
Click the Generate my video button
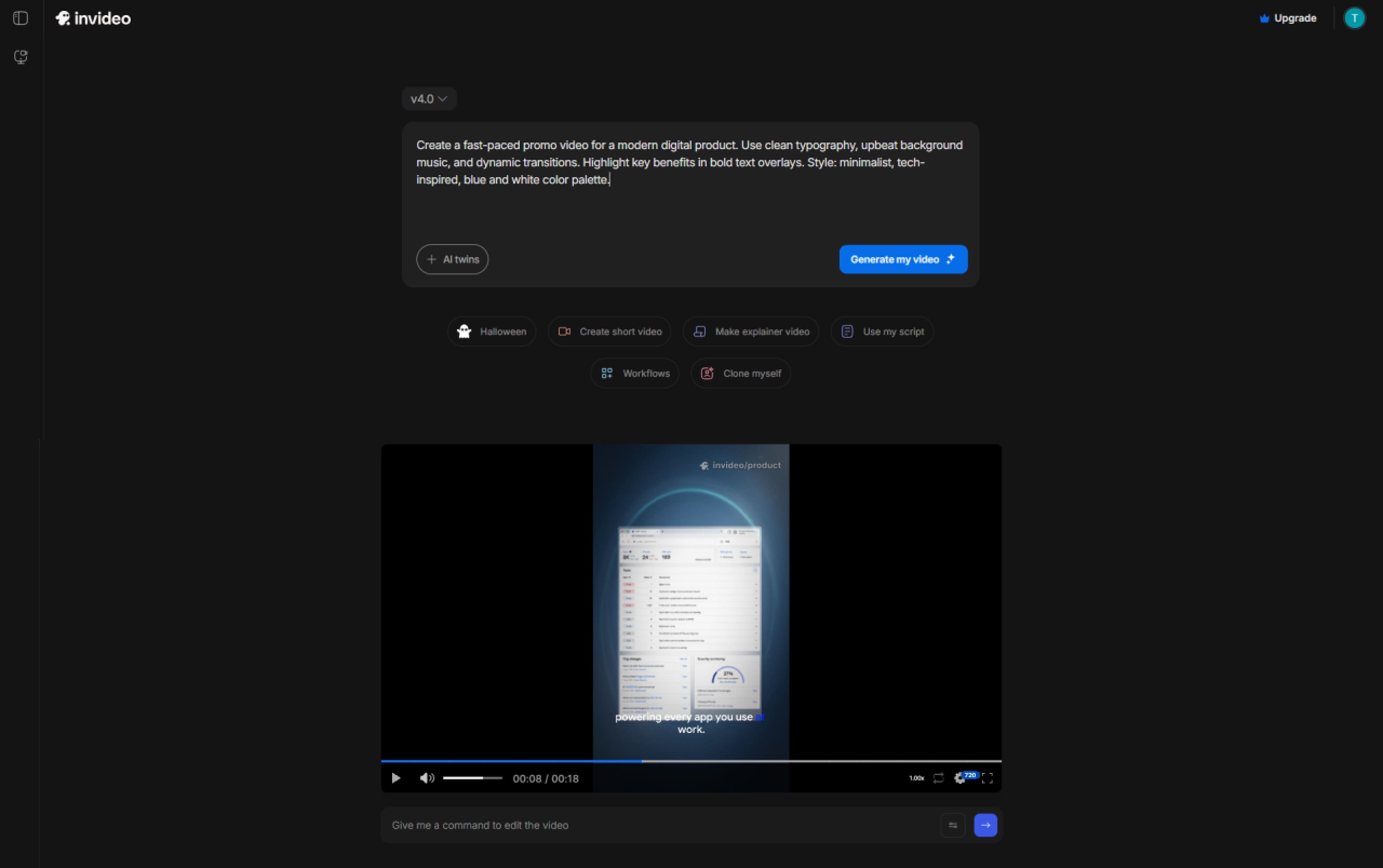(902, 259)
